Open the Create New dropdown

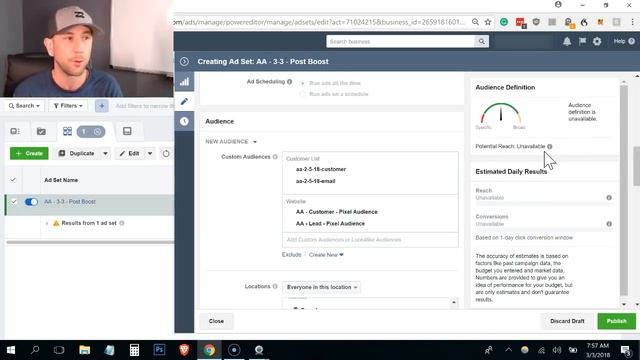326,255
